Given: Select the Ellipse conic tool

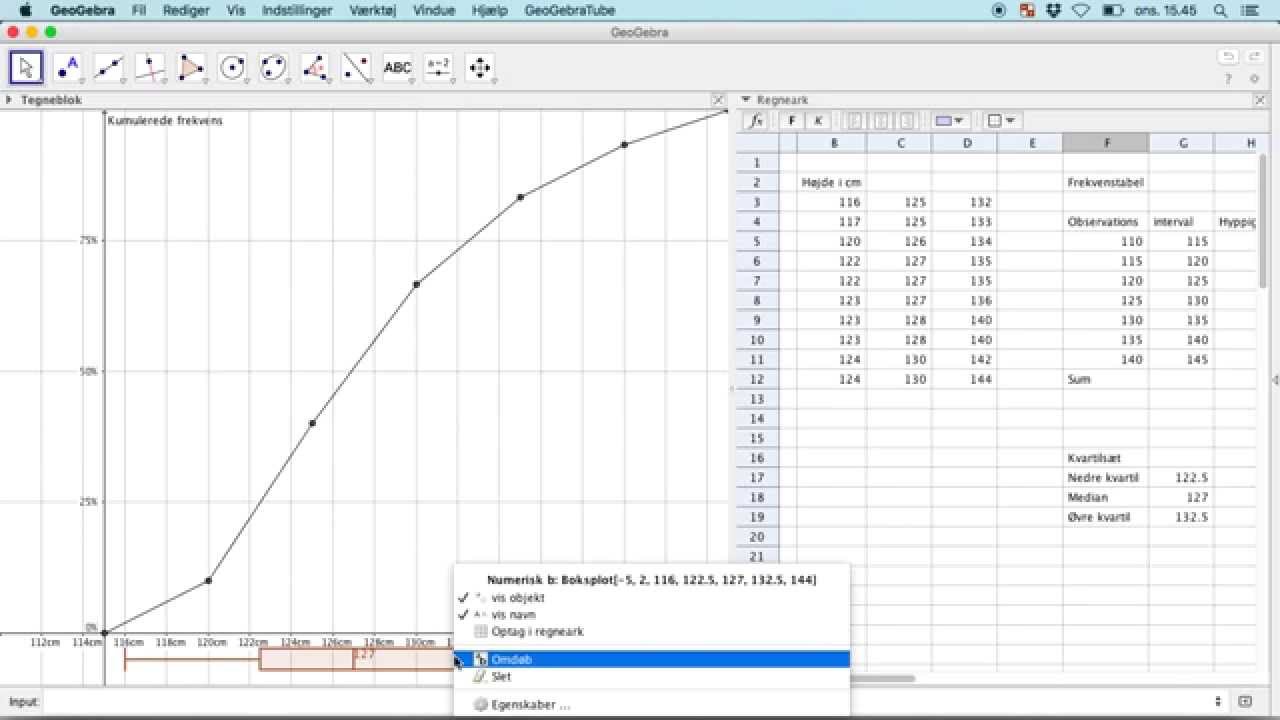Looking at the screenshot, I should (274, 68).
